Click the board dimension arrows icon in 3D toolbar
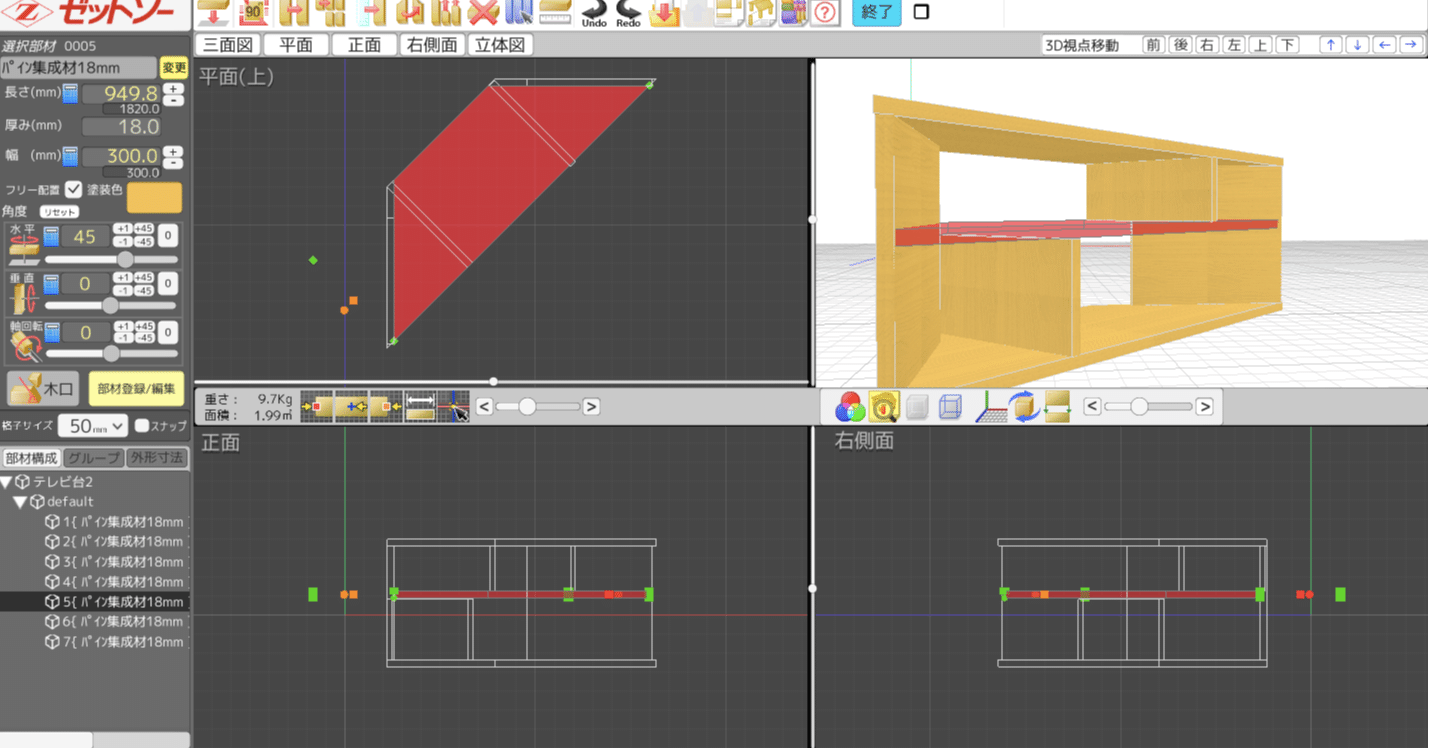The height and width of the screenshot is (748, 1429). 1057,407
